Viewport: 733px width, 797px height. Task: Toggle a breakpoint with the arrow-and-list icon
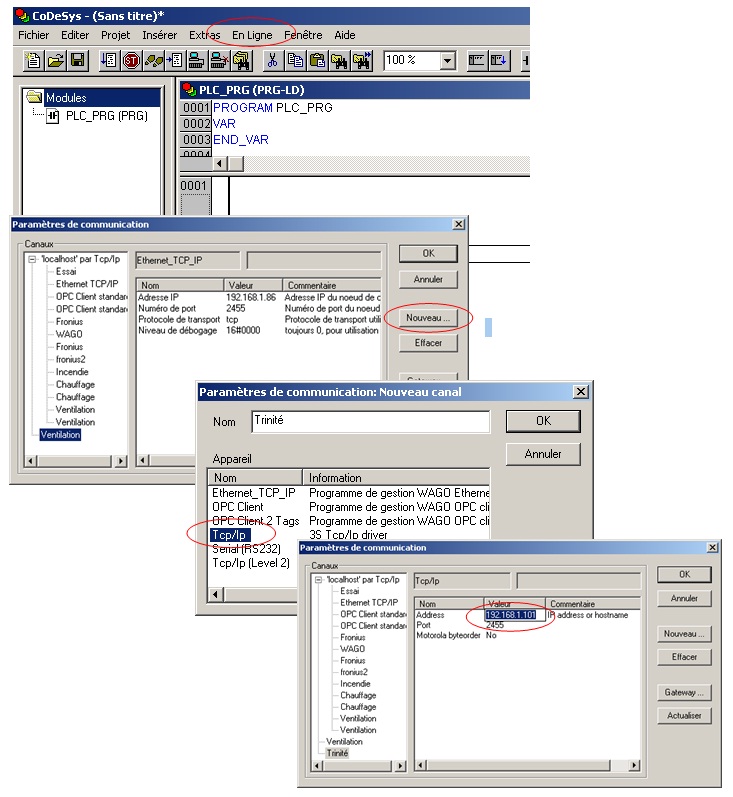point(174,60)
